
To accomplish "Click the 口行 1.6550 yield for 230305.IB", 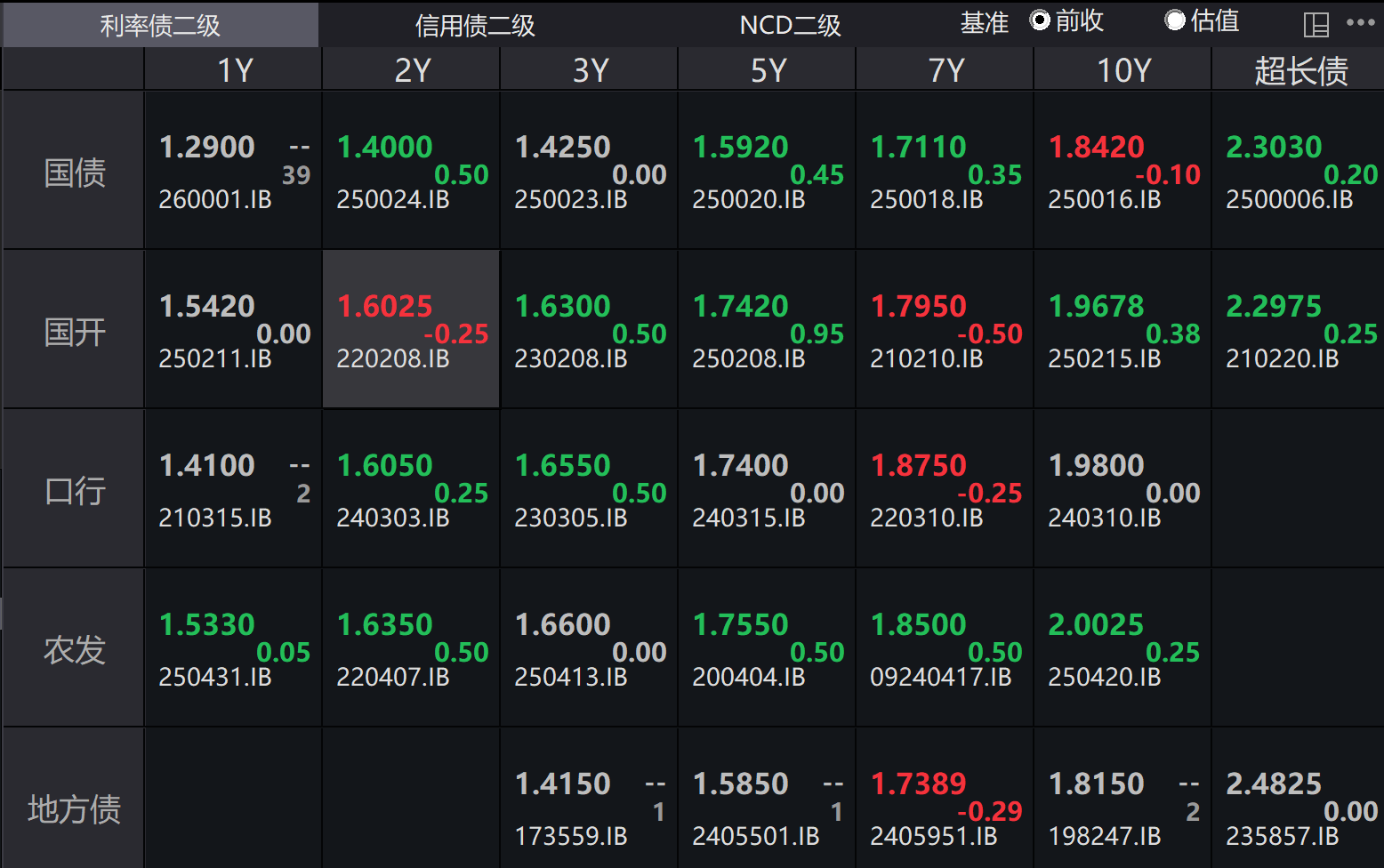I will [x=563, y=465].
